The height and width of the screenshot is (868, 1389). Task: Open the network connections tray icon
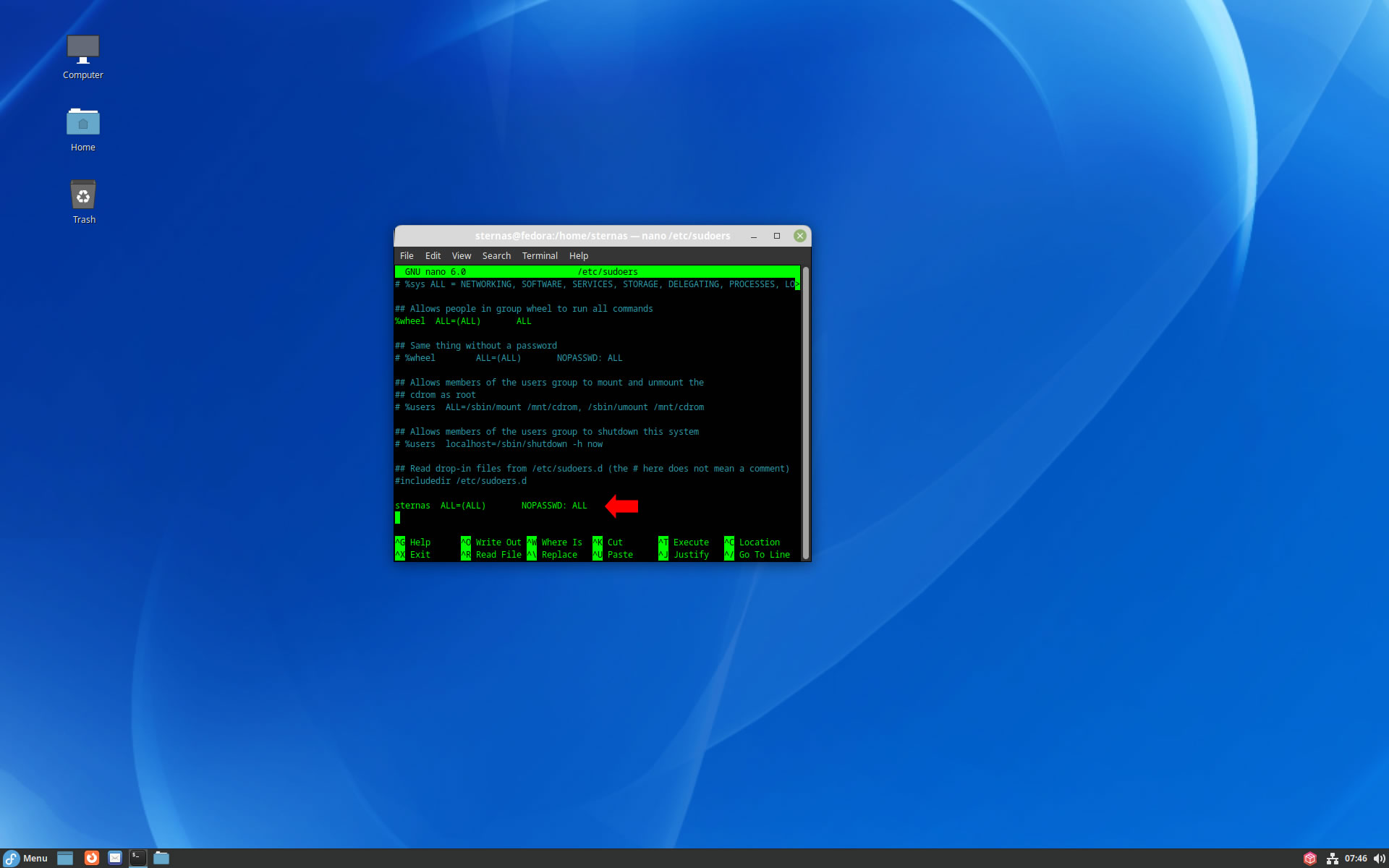[1332, 859]
